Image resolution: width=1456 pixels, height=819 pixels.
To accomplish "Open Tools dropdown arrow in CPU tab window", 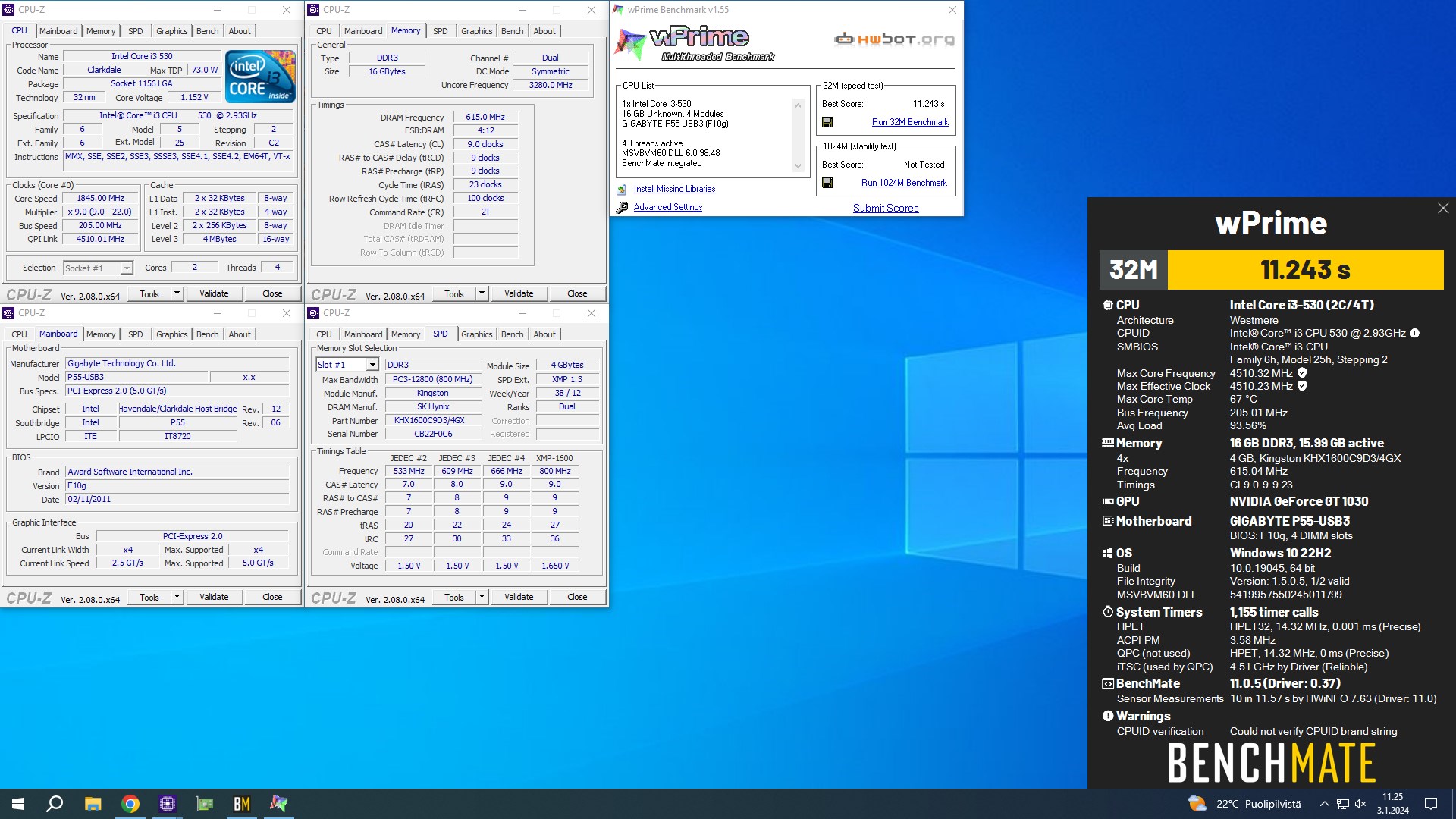I will (x=177, y=293).
